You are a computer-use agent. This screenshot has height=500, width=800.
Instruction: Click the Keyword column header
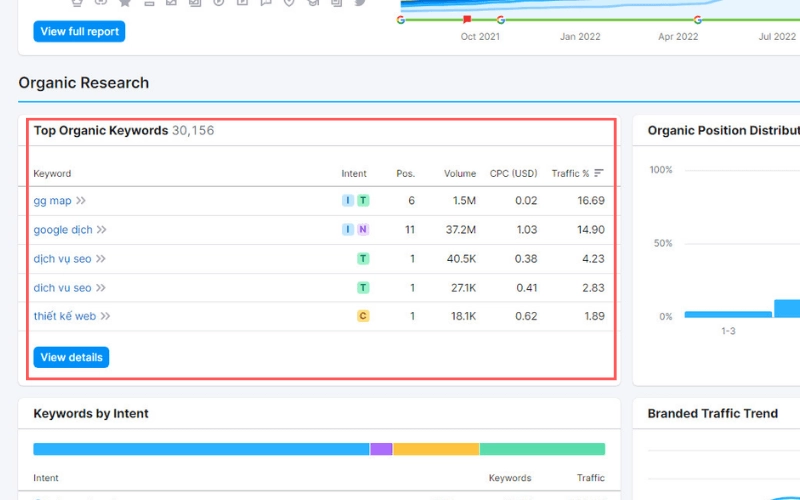(x=52, y=173)
